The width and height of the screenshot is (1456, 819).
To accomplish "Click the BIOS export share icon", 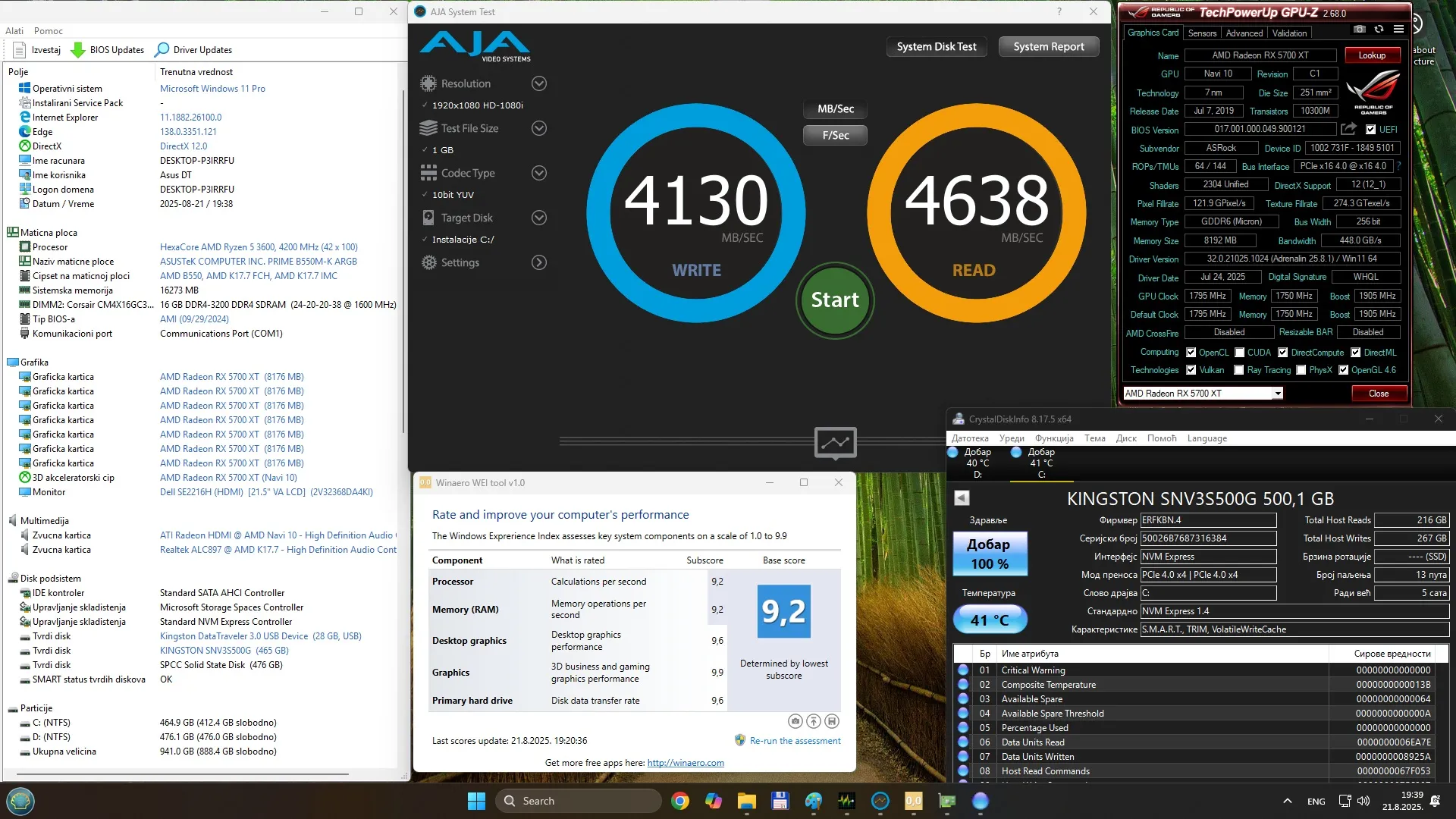I will [x=1348, y=129].
